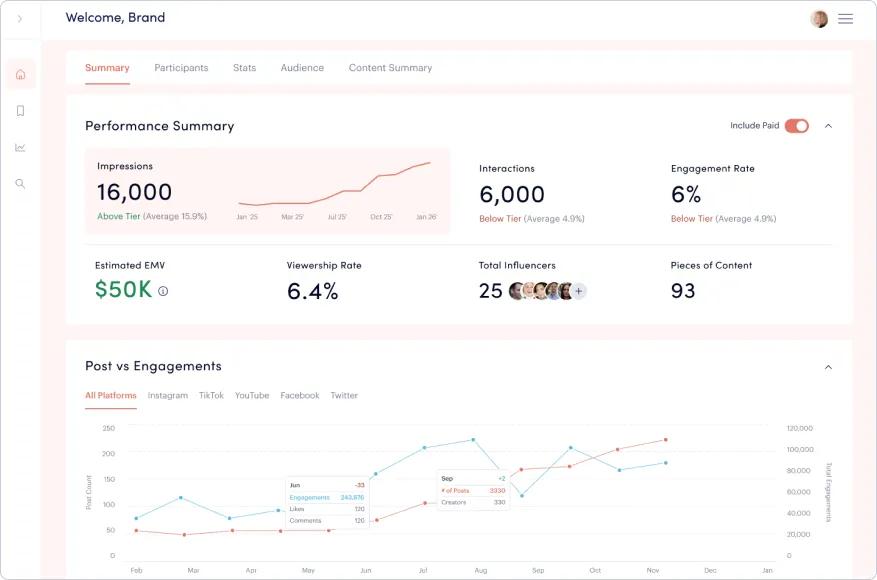Click the Performance Summary title

pos(159,126)
